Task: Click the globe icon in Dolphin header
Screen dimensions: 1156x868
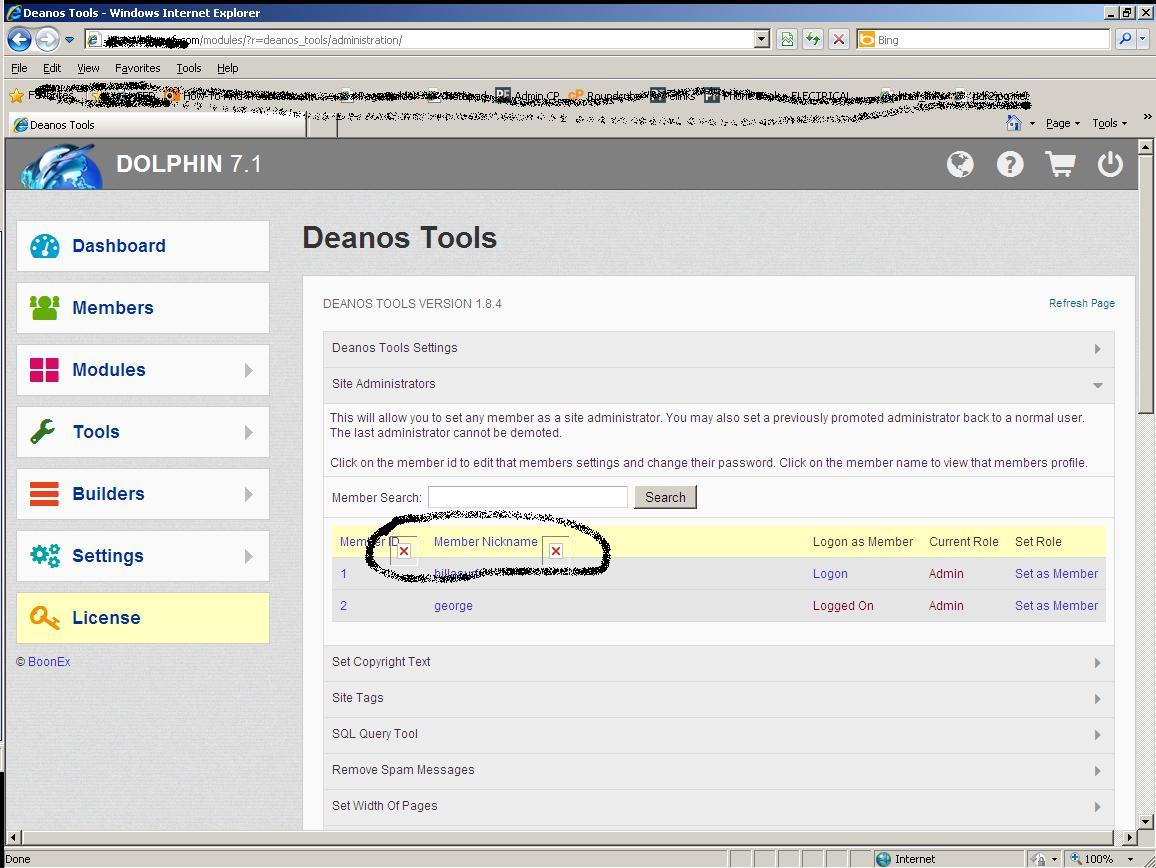Action: (960, 164)
